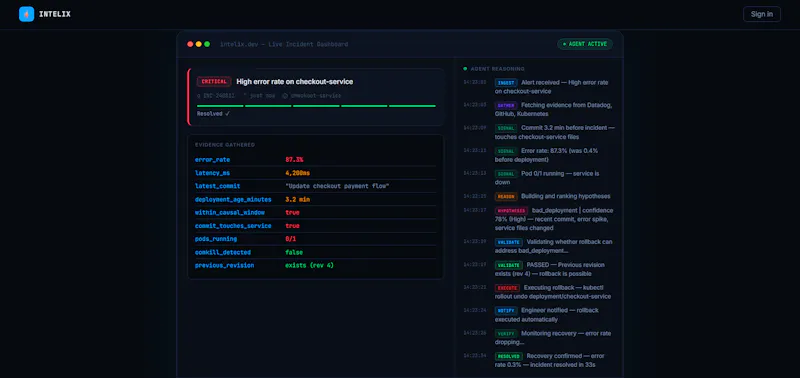Click the SIGNAL badge beside Error rate 87.3%

506,151
